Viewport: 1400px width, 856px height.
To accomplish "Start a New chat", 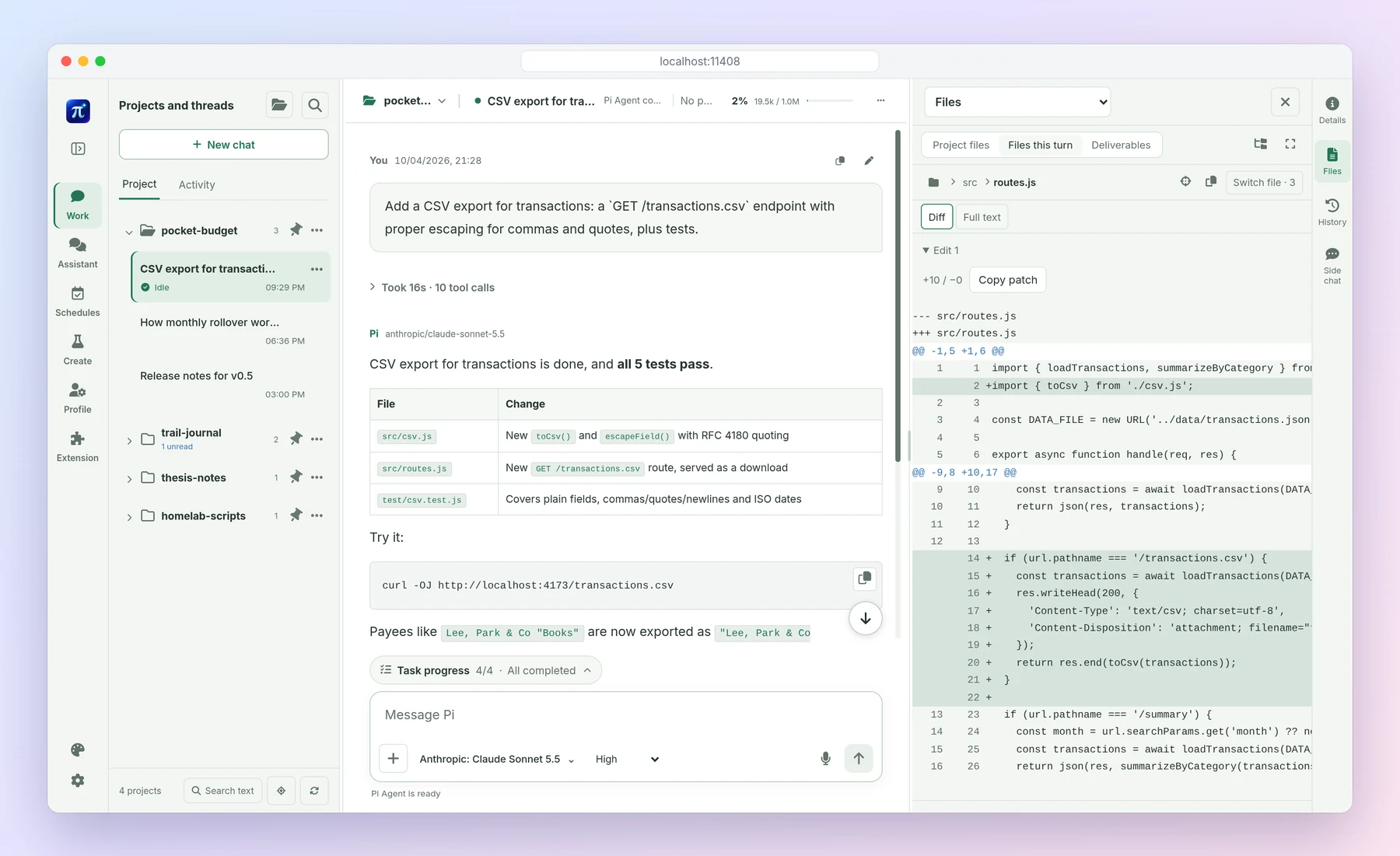I will coord(224,145).
